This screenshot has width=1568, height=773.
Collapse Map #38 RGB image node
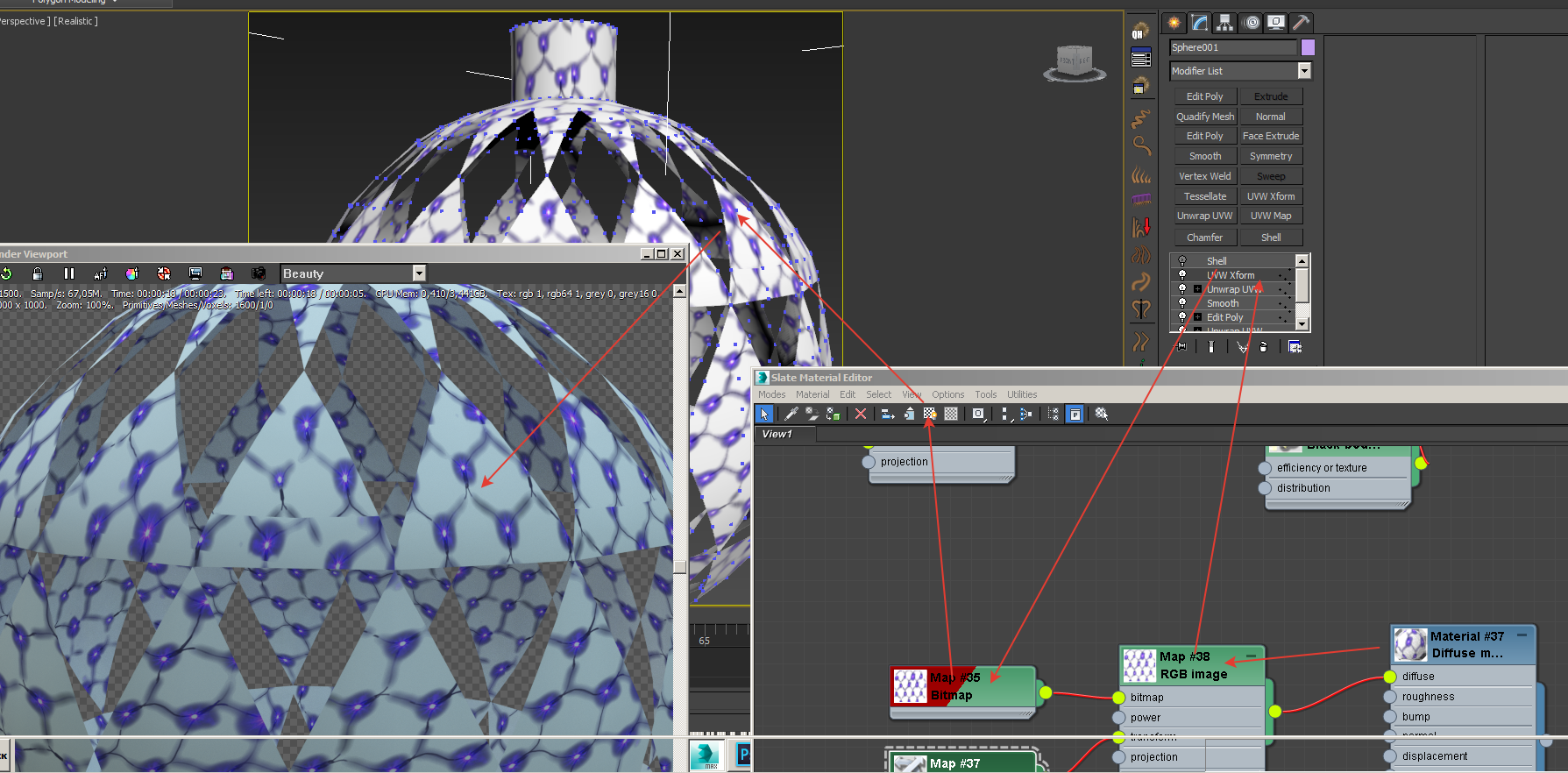pos(1252,655)
